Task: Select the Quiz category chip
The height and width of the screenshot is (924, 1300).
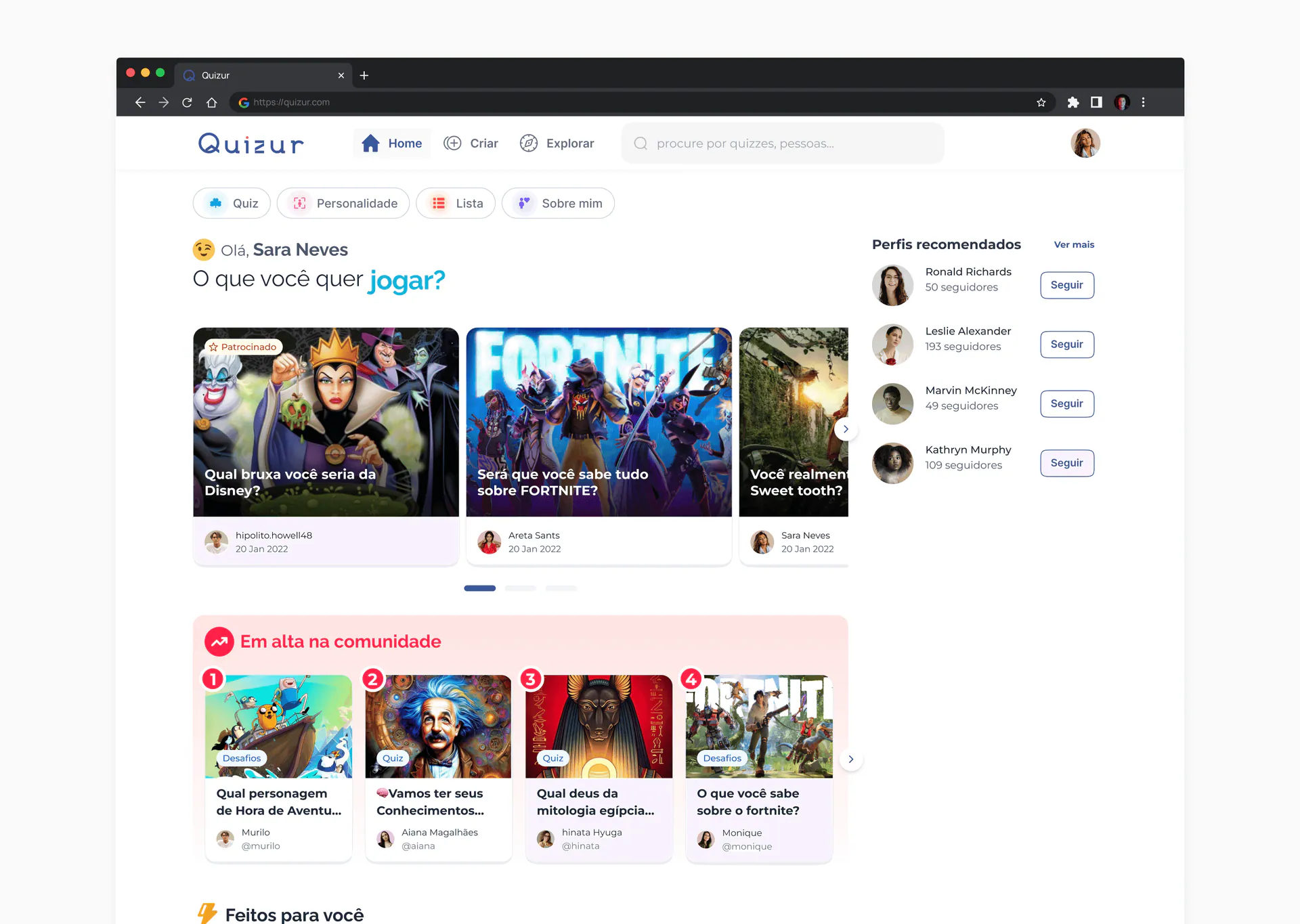Action: (232, 203)
